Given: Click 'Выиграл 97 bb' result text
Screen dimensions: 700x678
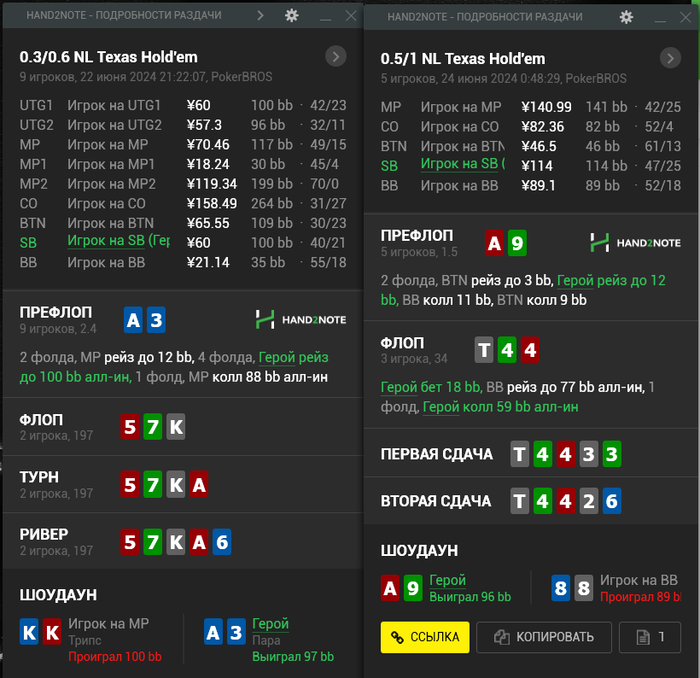Looking at the screenshot, I should pyautogui.click(x=293, y=657).
